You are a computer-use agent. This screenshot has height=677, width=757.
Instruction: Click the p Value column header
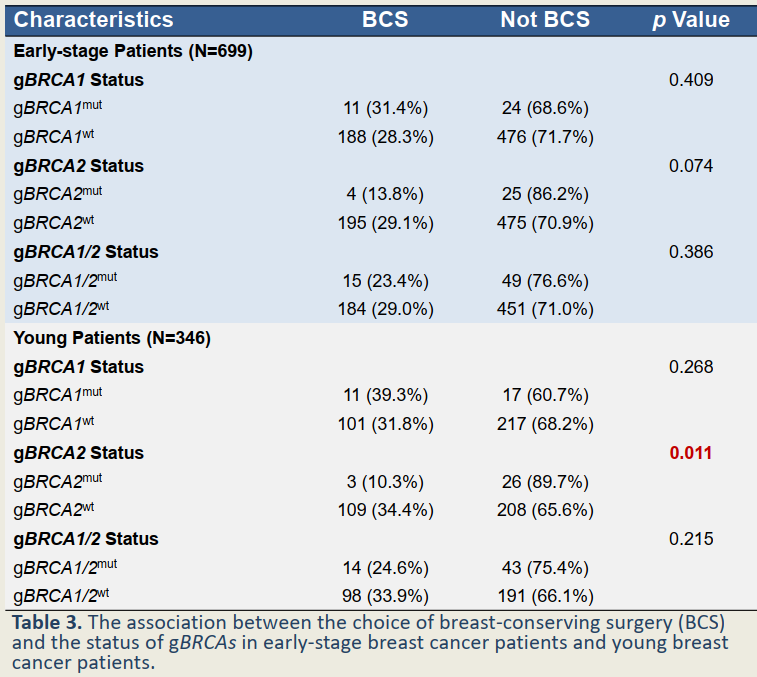click(691, 20)
